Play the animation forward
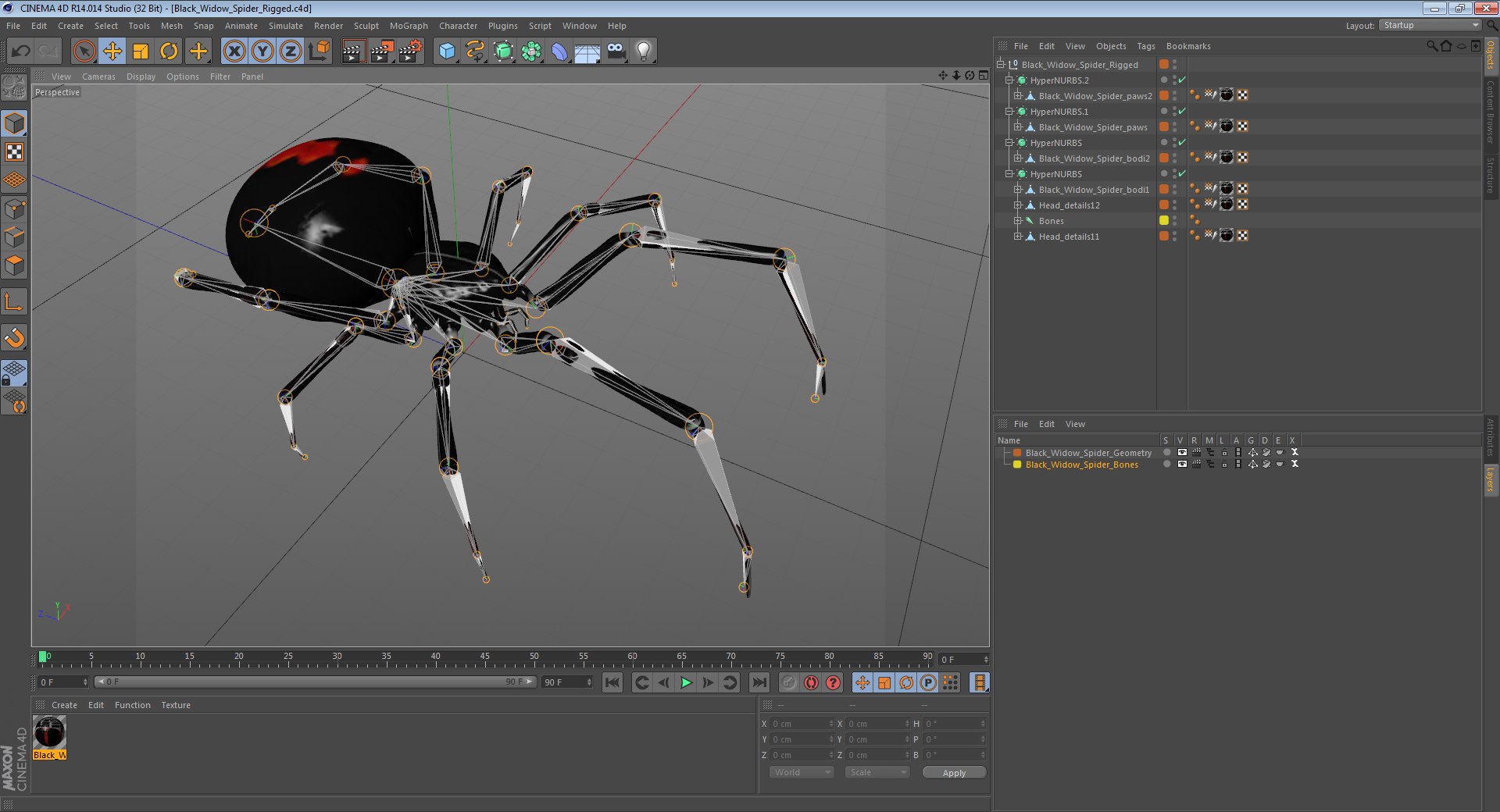Image resolution: width=1500 pixels, height=812 pixels. click(686, 683)
